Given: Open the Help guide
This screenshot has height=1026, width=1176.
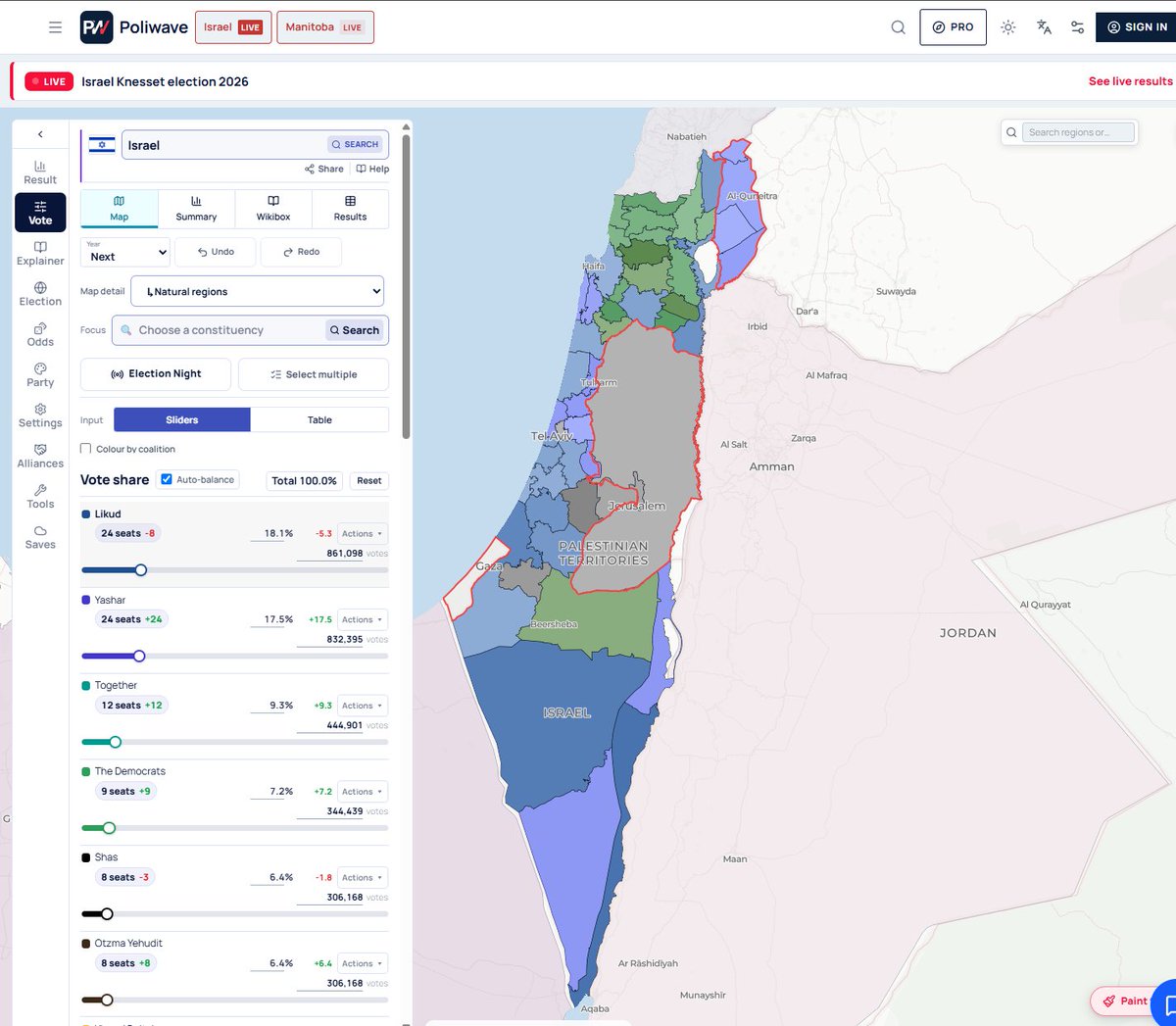Looking at the screenshot, I should tap(372, 169).
